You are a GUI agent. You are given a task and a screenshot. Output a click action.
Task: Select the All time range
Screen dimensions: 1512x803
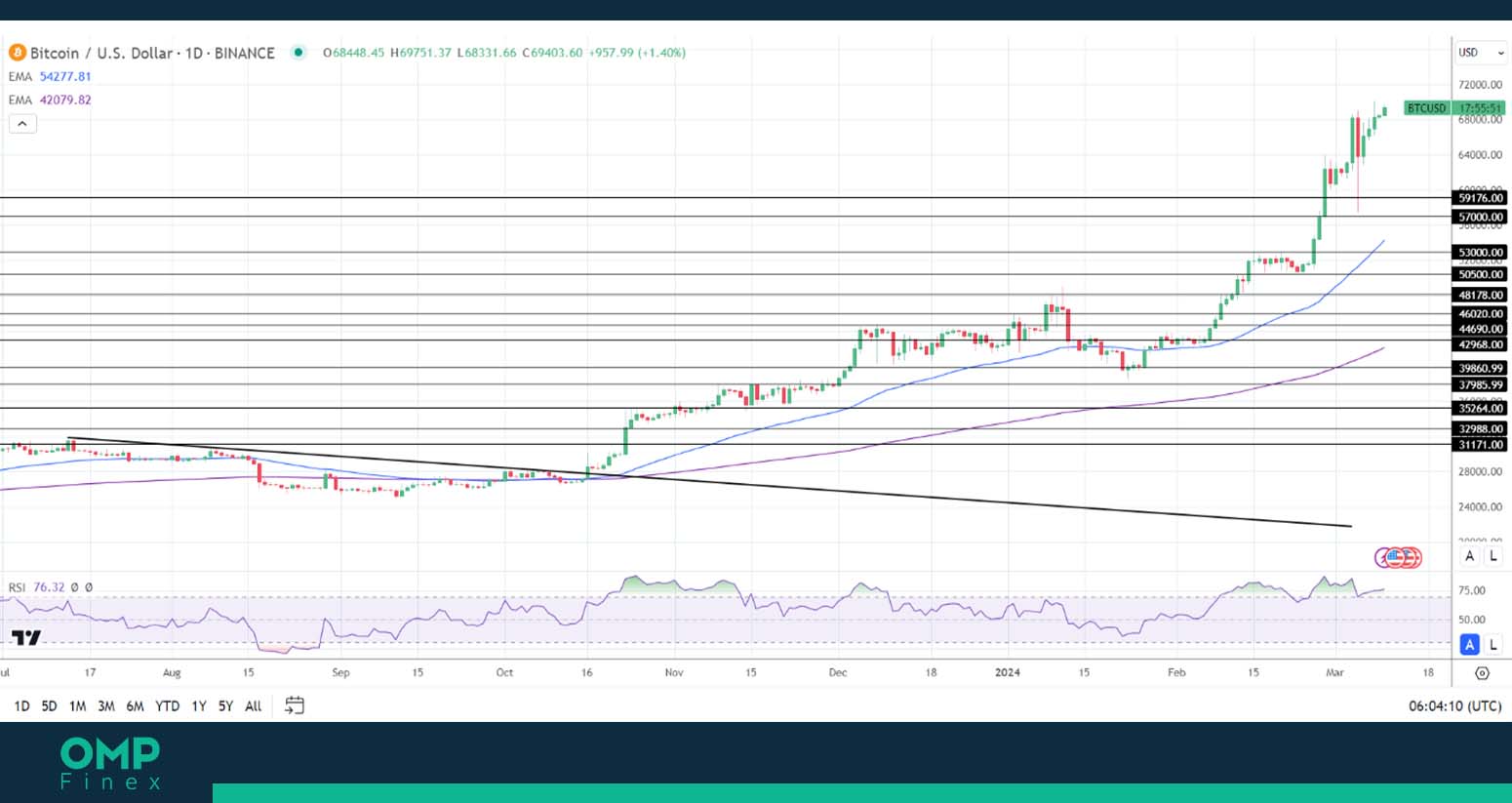(253, 706)
